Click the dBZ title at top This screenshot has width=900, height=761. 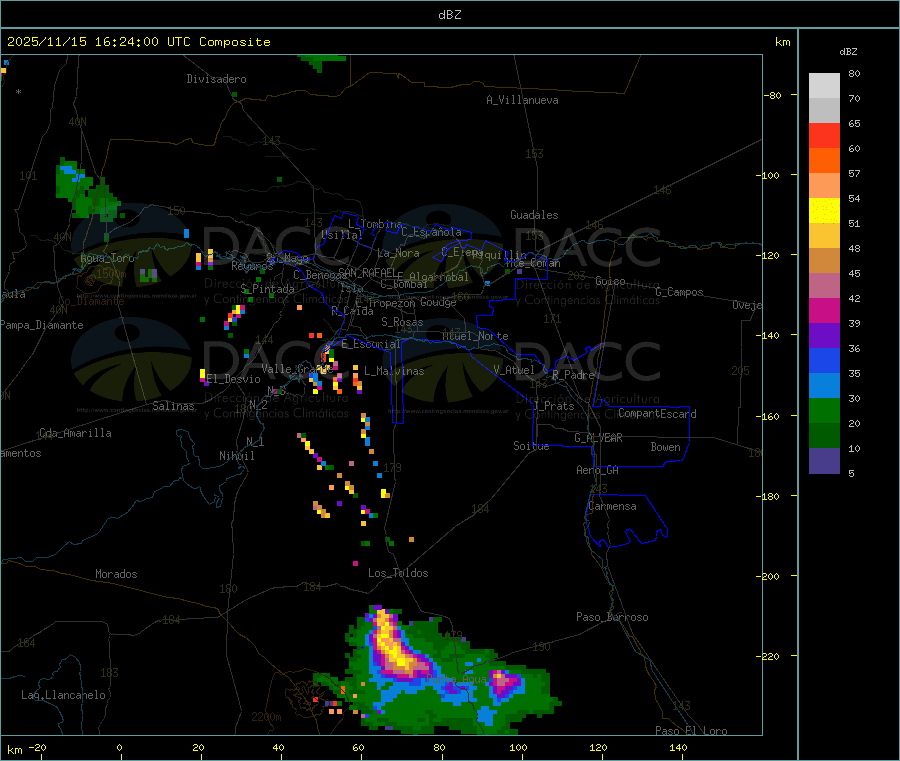coord(449,15)
